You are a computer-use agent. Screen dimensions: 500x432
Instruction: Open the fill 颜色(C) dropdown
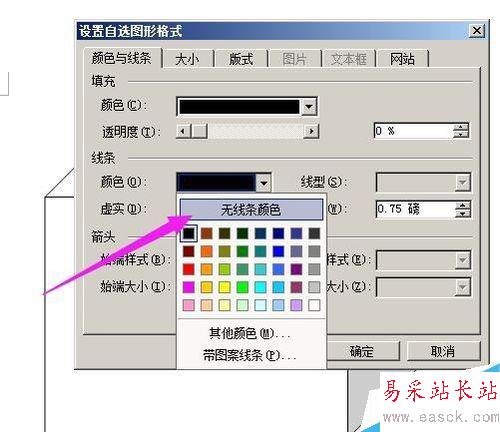click(x=309, y=107)
